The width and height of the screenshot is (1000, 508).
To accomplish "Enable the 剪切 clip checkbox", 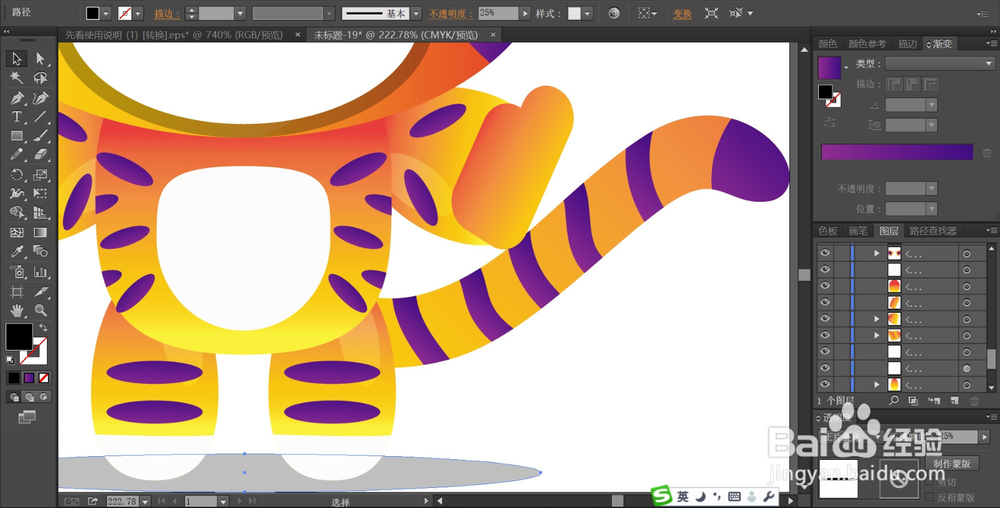I will pos(930,483).
